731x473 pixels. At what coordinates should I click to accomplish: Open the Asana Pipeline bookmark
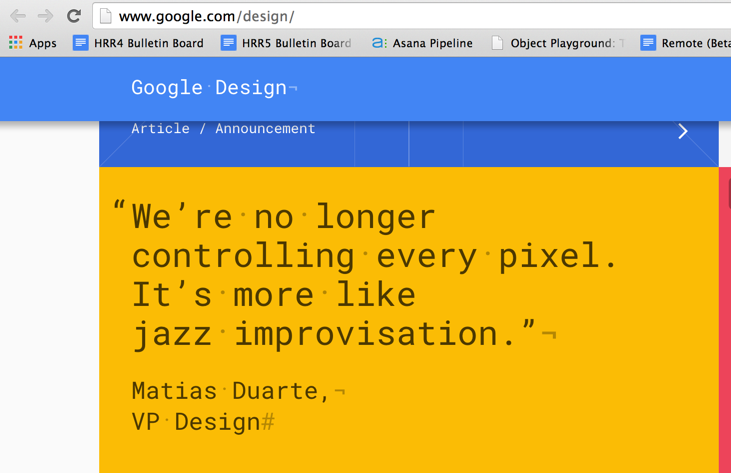(x=422, y=43)
